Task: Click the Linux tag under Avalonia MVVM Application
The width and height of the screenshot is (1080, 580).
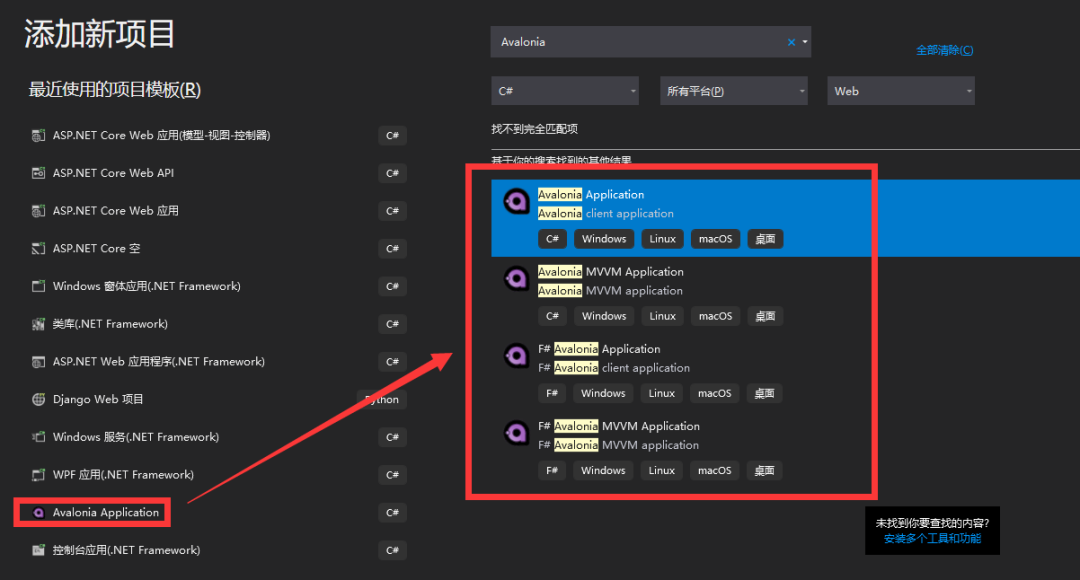Action: click(663, 316)
